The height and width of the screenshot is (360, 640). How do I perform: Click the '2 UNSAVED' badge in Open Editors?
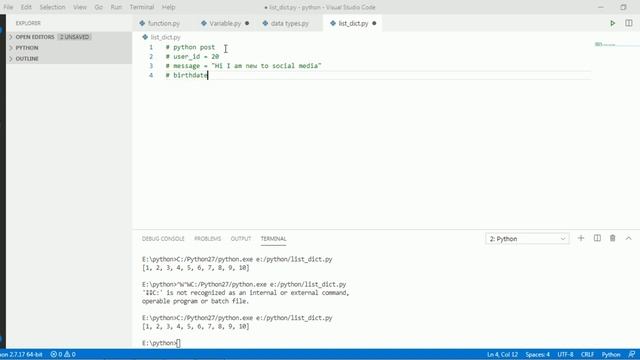[74, 37]
